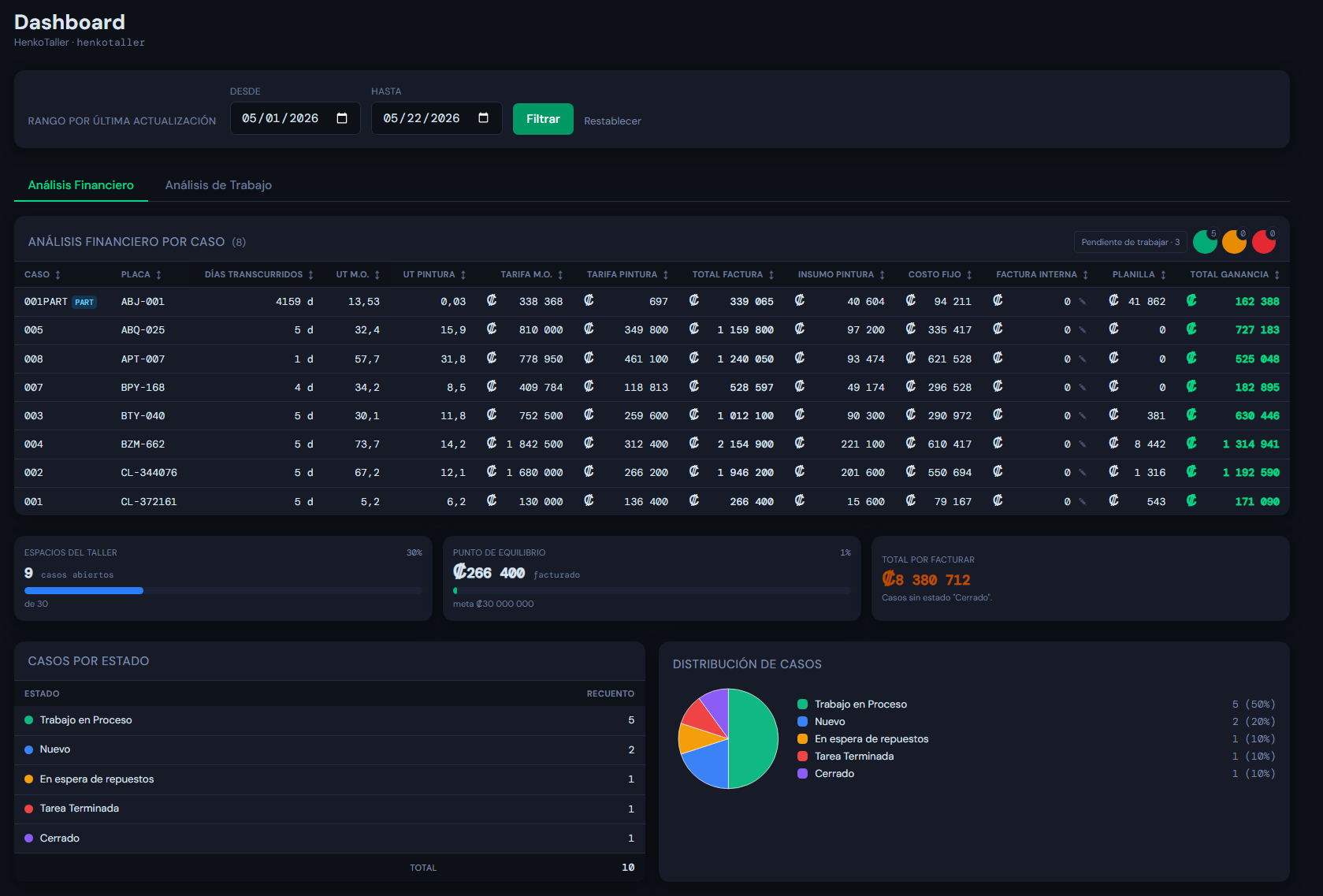The width and height of the screenshot is (1323, 896).
Task: Click the PART badge on case 001PART
Action: click(x=84, y=302)
